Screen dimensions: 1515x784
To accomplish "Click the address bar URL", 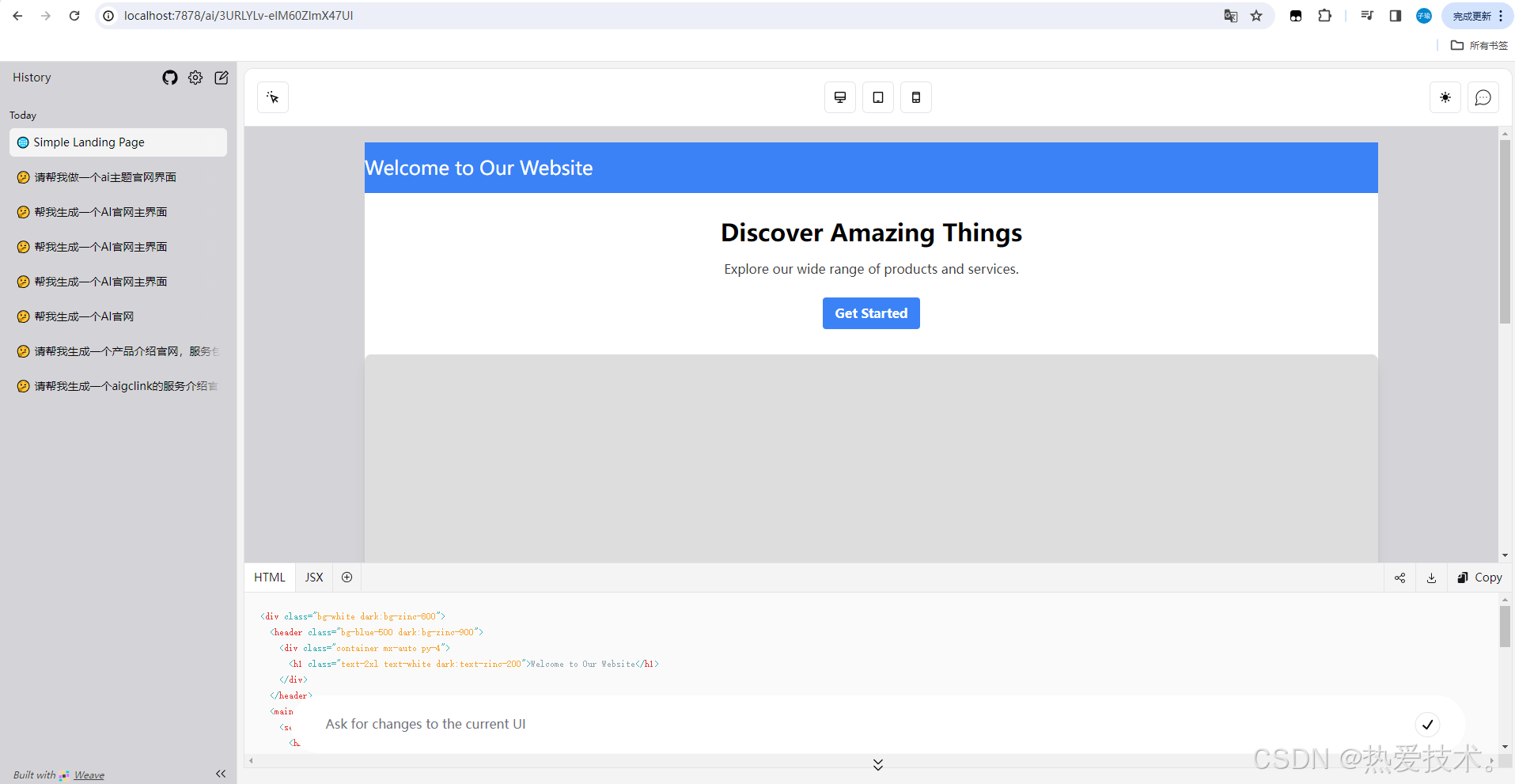I will [238, 16].
